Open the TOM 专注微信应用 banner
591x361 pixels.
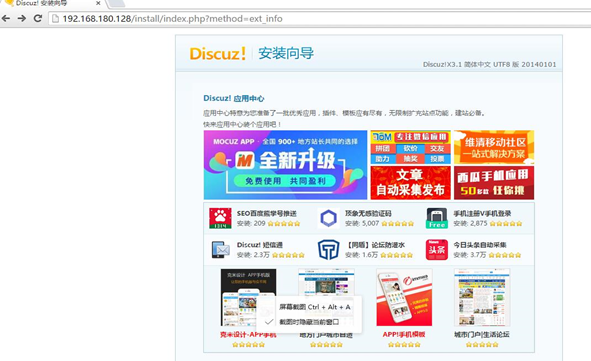410,147
